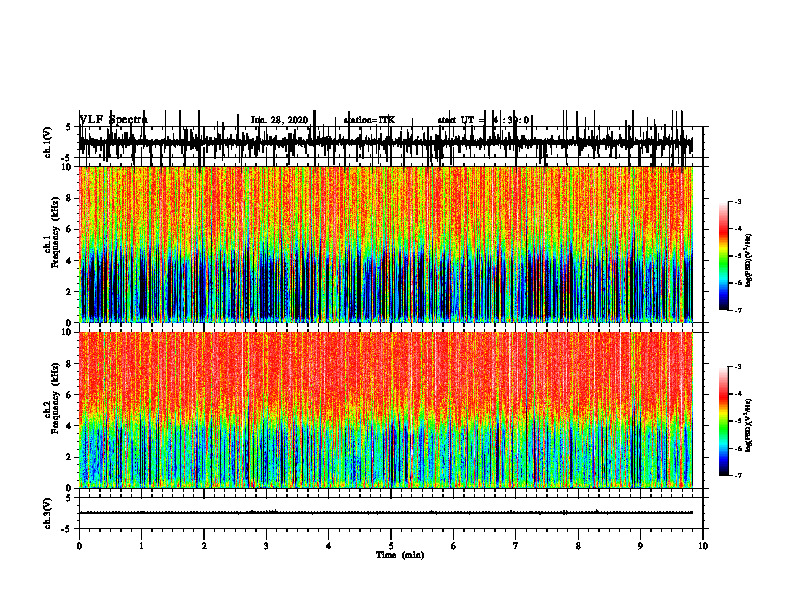Click the ch.1 frequency tick label '2'
The height and width of the screenshot is (612, 792).
[x=70, y=291]
